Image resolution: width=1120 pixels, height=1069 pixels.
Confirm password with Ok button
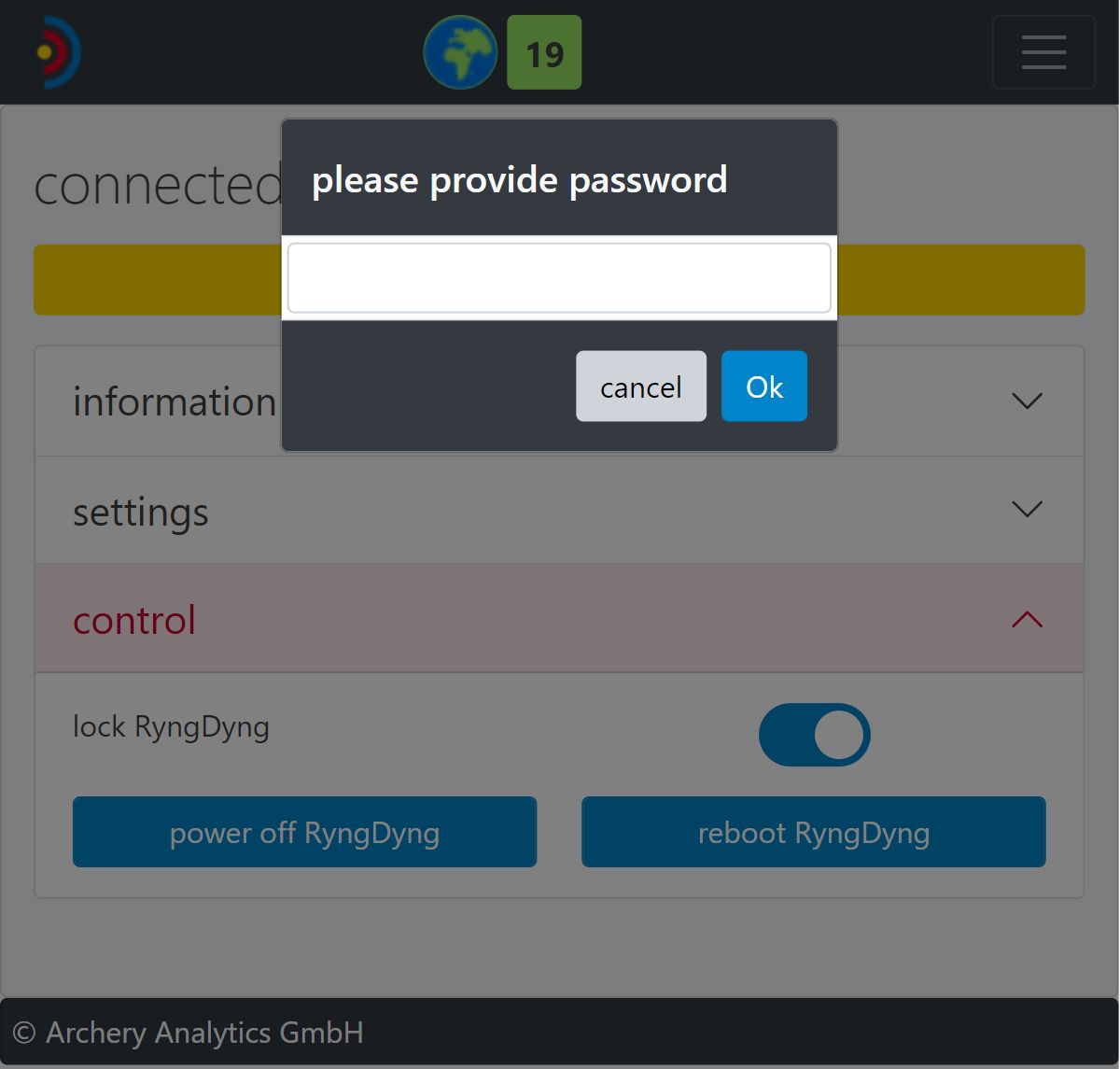pos(763,387)
